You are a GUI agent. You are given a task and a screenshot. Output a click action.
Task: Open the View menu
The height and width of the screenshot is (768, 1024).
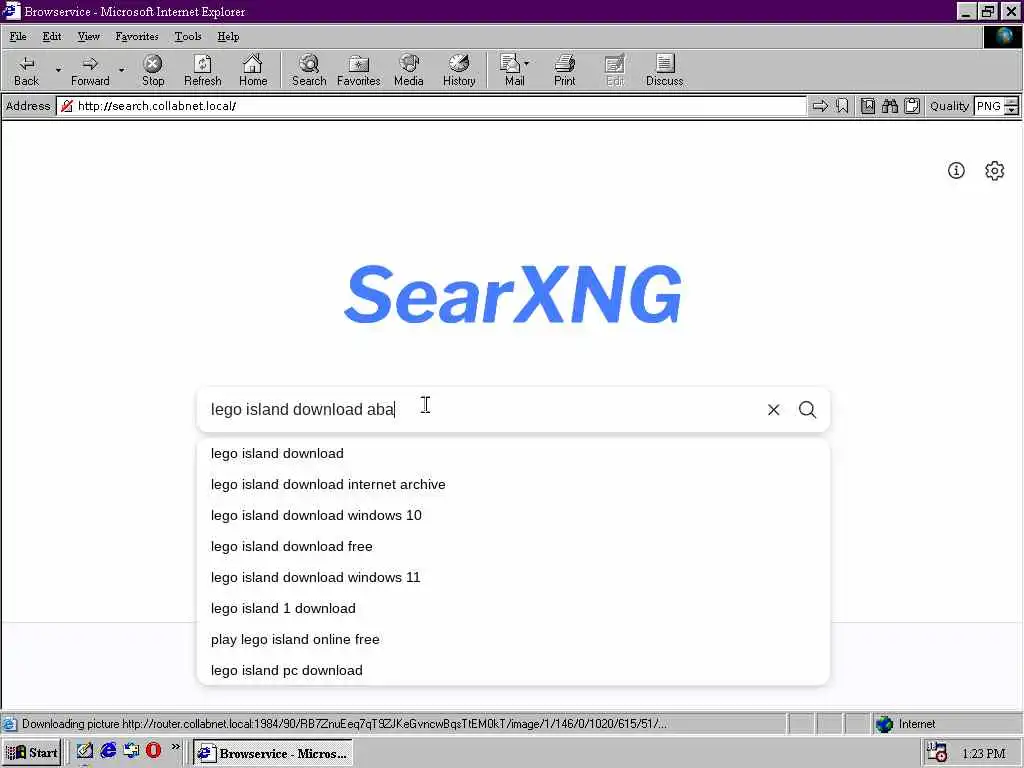point(88,37)
